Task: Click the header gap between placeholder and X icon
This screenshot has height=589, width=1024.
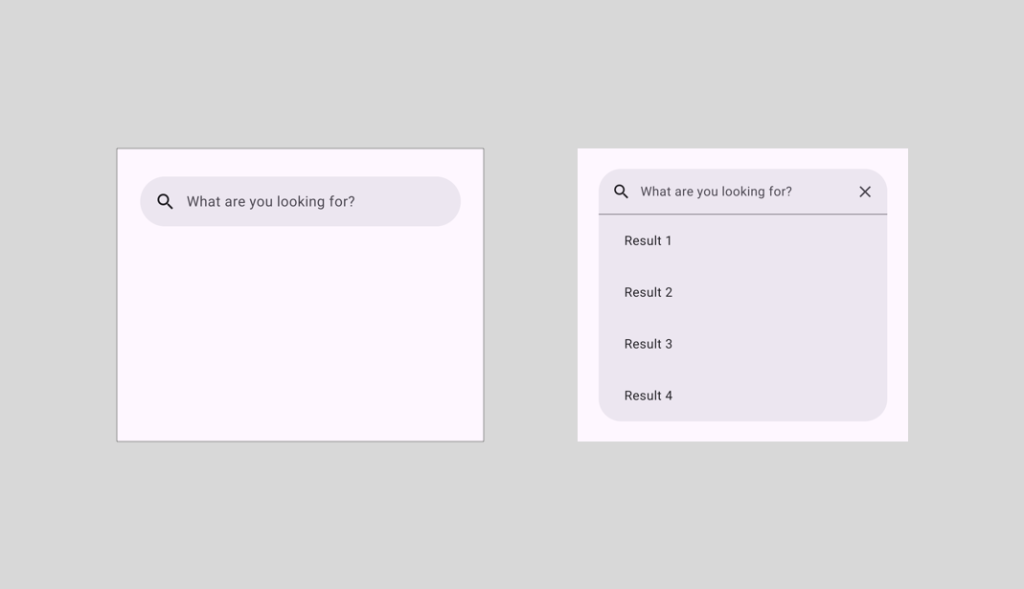Action: pos(825,192)
